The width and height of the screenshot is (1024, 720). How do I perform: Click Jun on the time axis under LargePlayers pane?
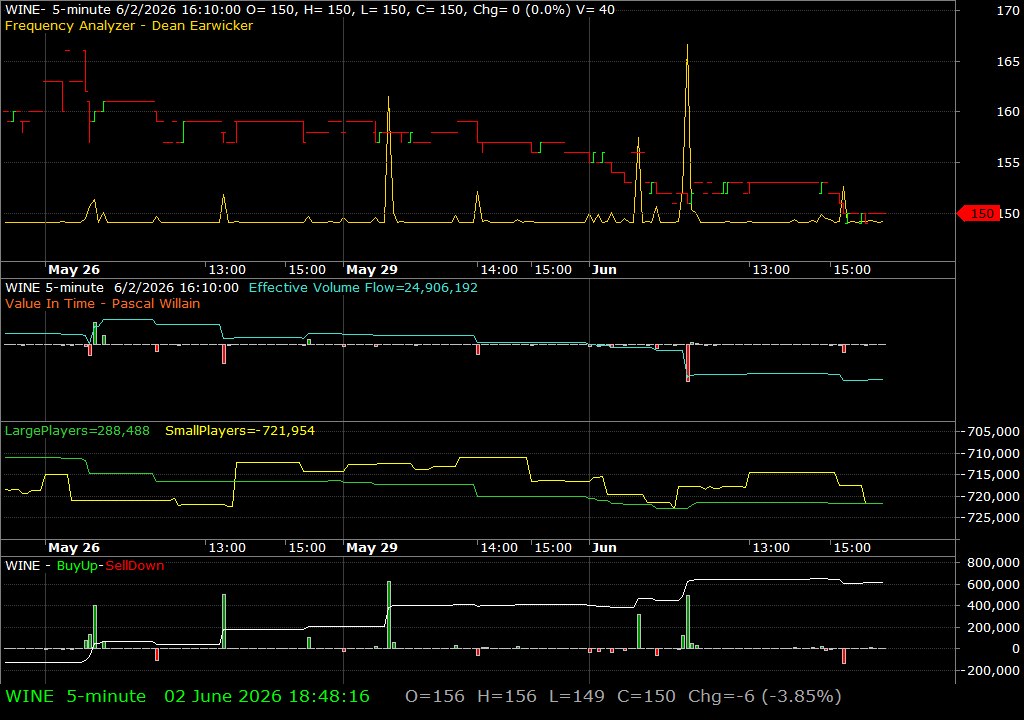click(604, 548)
